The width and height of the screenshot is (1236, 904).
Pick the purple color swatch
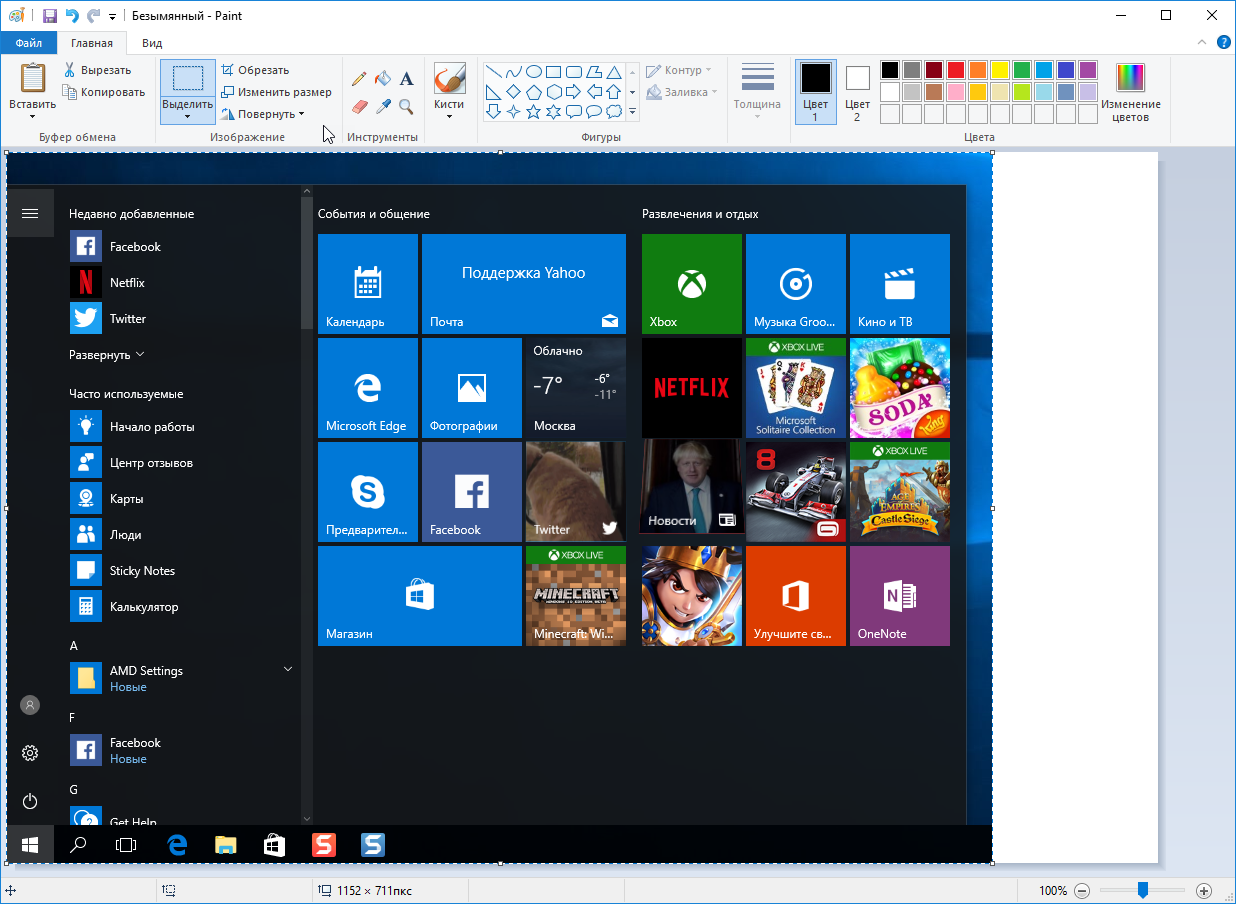pyautogui.click(x=1087, y=70)
